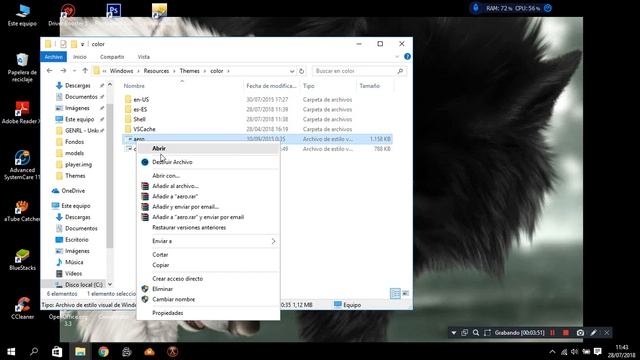Click the Windows Start button
Viewport: 640px width, 360px height.
coord(11,351)
